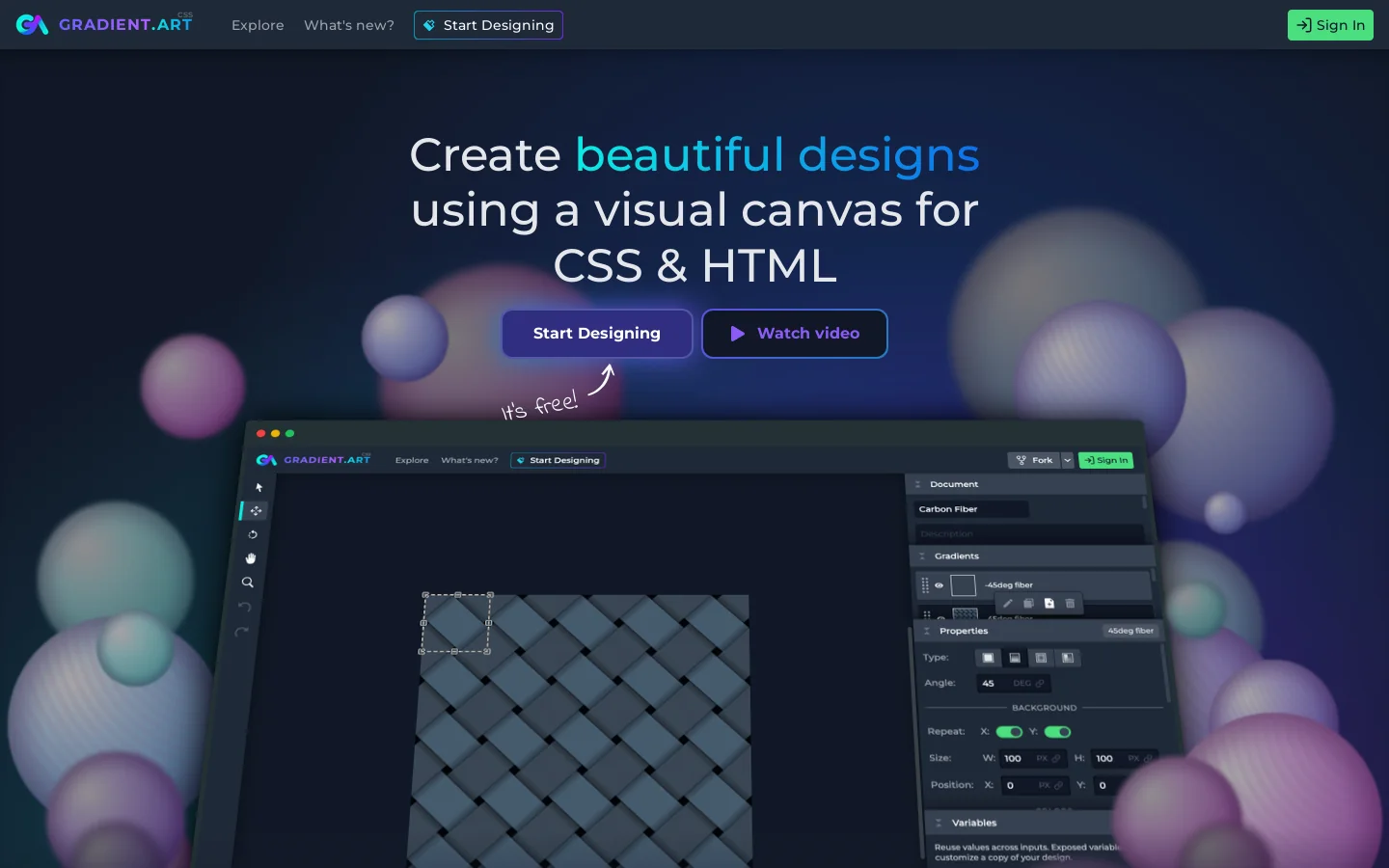1389x868 pixels.
Task: Click the redo arrow in the preview toolbar
Action: [x=242, y=632]
